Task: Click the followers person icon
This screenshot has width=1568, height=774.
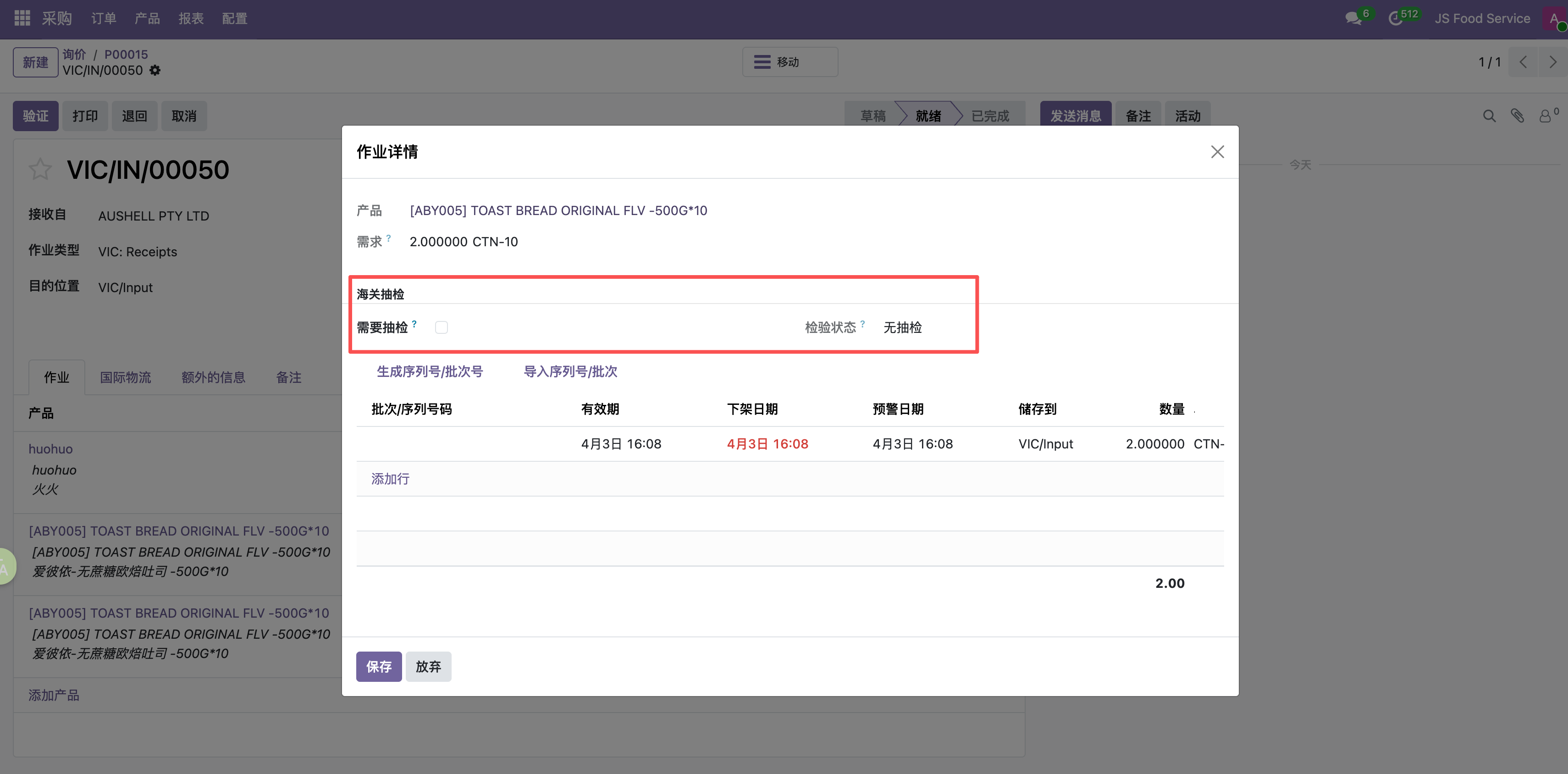Action: (1545, 116)
